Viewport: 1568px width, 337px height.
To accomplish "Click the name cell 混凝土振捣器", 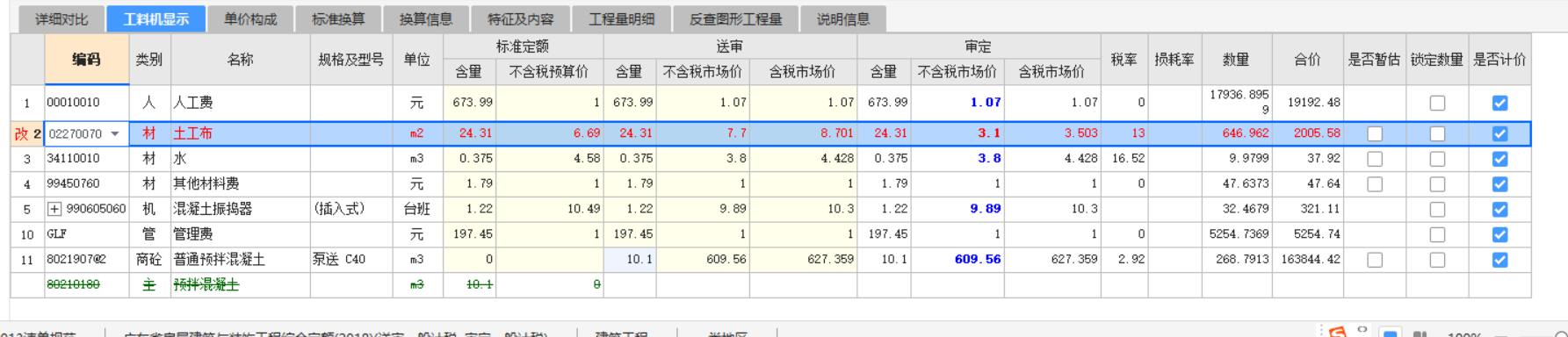I will pyautogui.click(x=240, y=210).
